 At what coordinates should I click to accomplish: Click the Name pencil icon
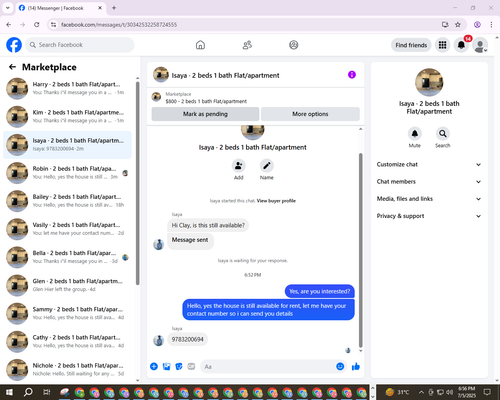pyautogui.click(x=267, y=166)
